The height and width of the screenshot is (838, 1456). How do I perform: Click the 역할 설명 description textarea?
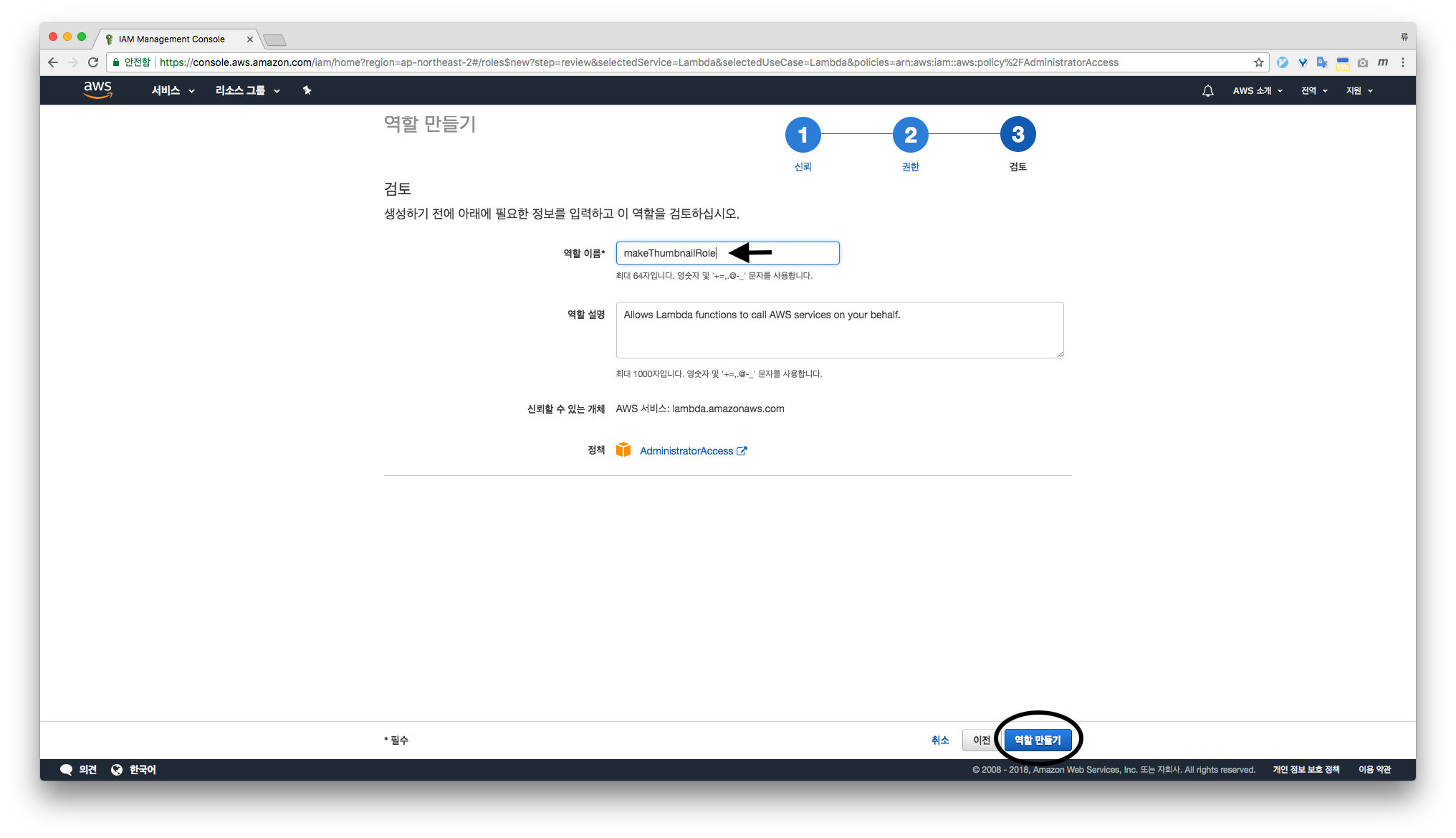point(839,330)
